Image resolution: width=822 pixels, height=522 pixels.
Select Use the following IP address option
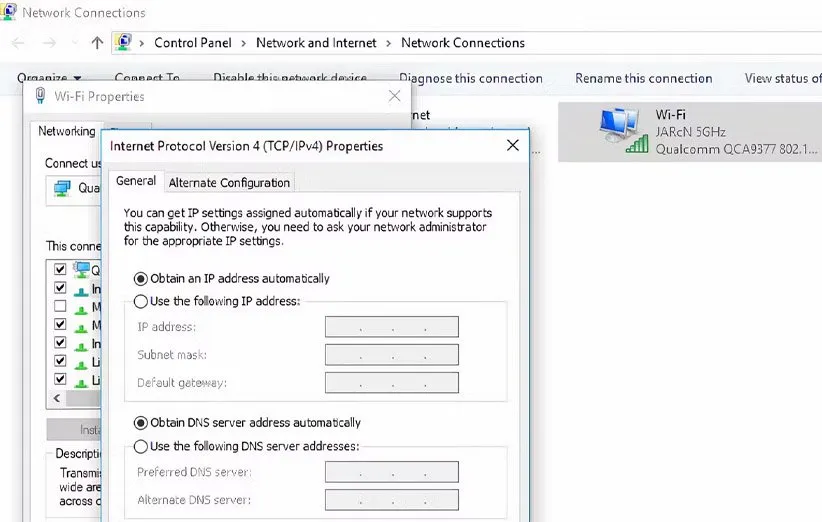(x=142, y=301)
